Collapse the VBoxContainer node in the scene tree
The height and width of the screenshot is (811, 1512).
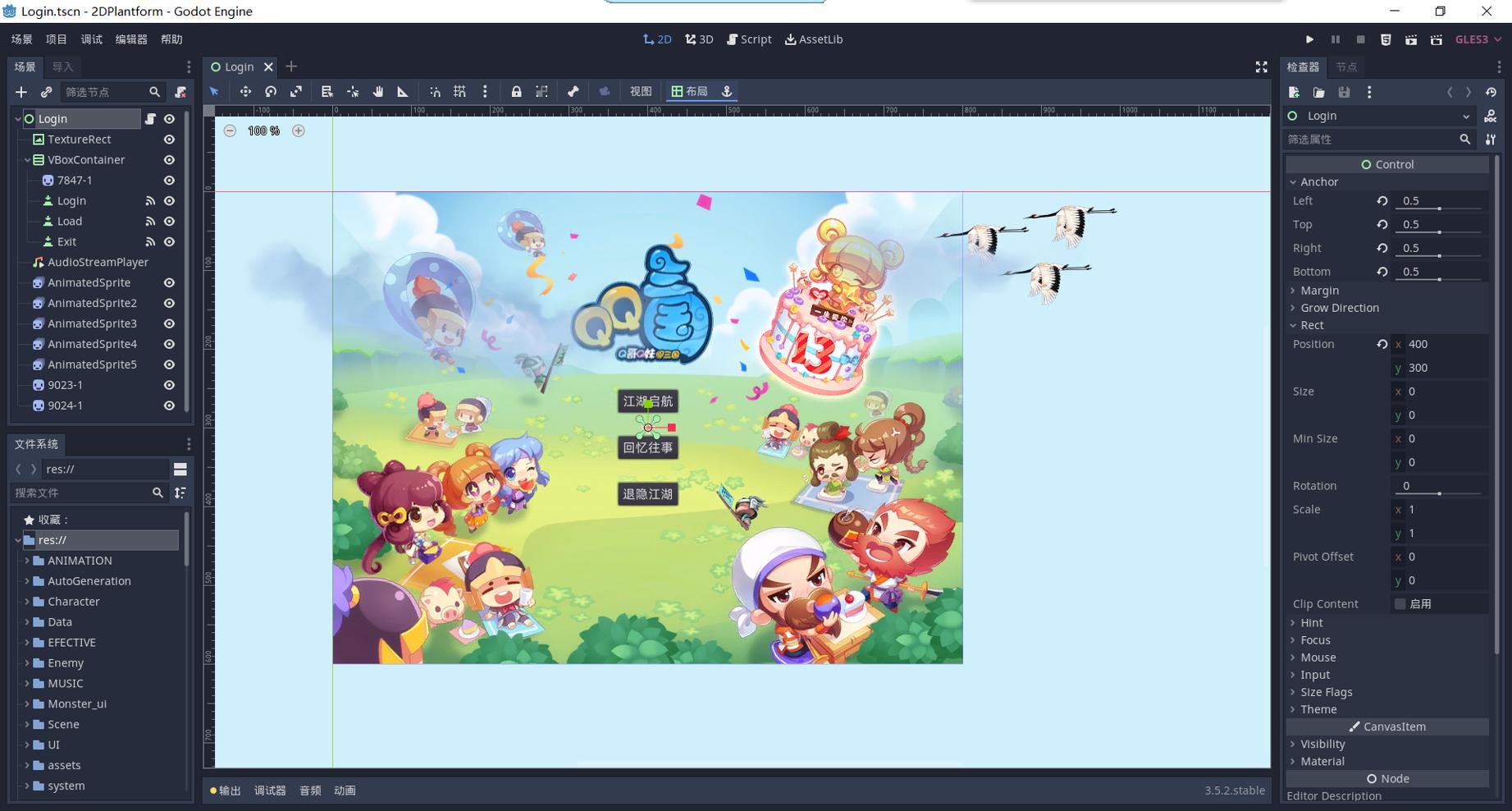tap(27, 160)
